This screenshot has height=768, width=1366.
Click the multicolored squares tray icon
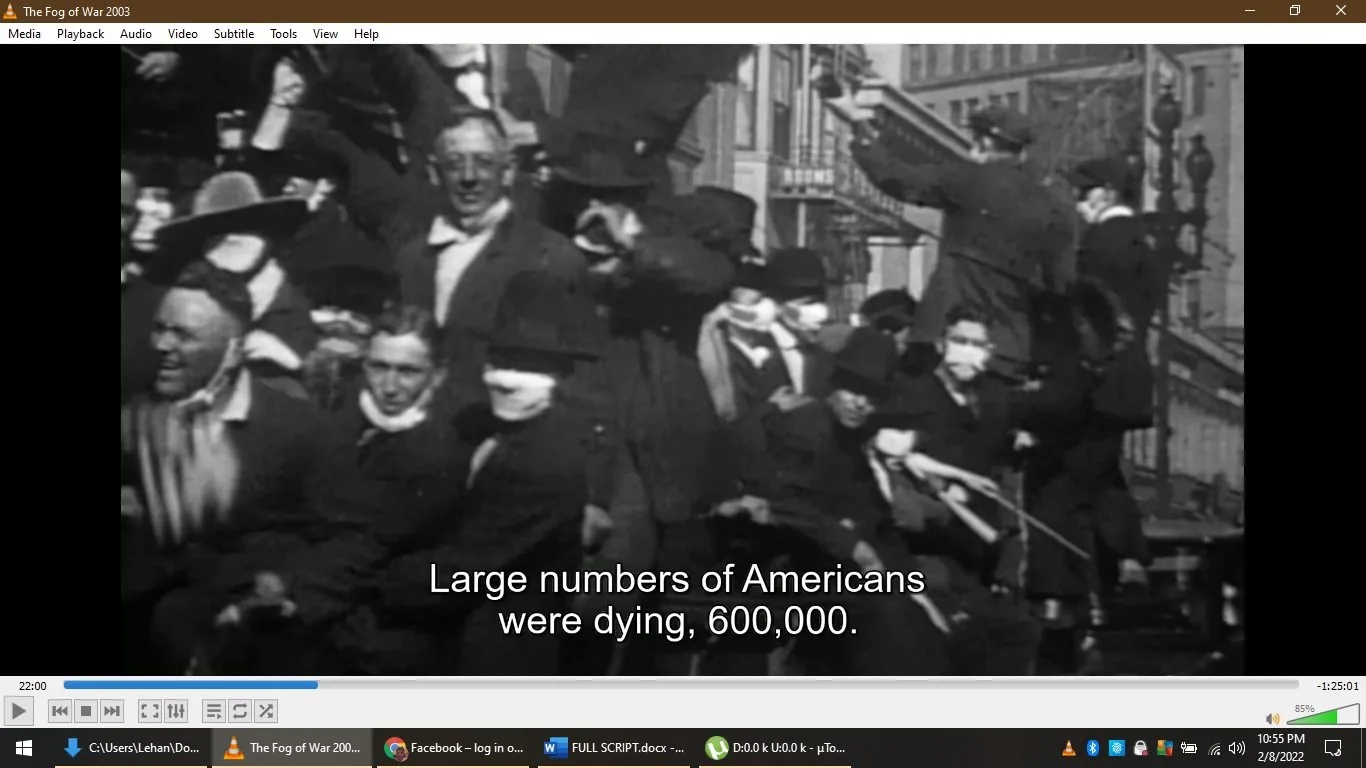coord(1165,748)
